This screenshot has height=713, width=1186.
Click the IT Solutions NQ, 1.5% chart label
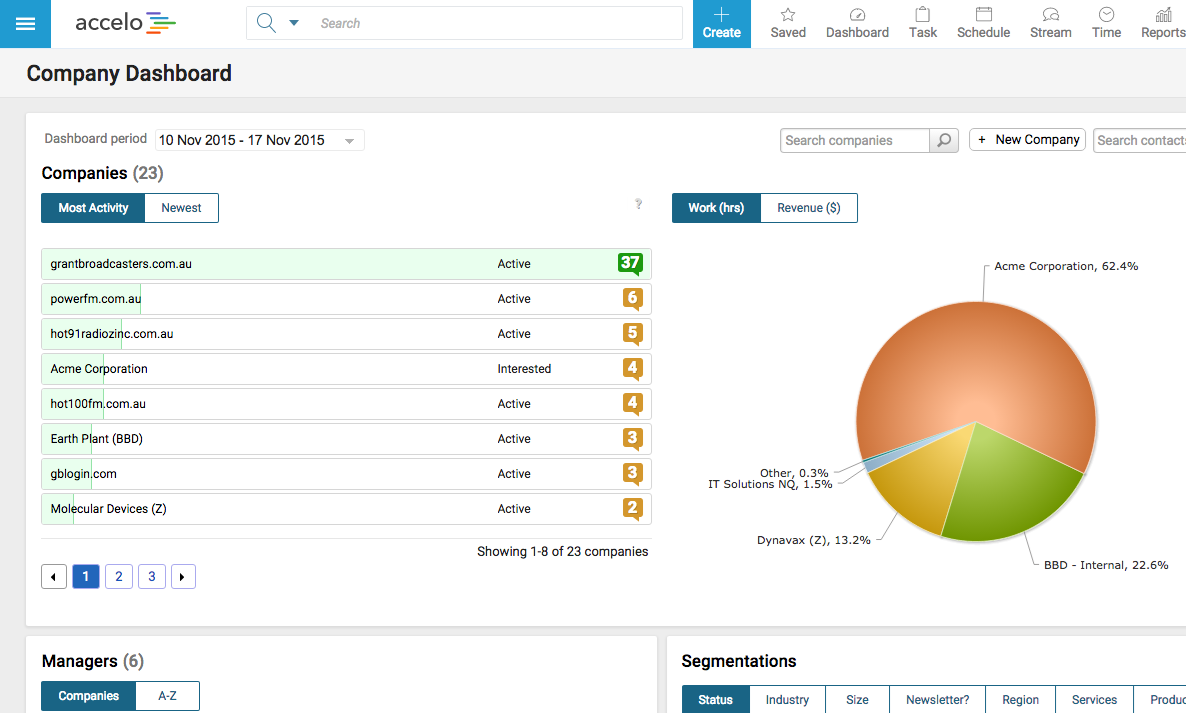(x=770, y=484)
